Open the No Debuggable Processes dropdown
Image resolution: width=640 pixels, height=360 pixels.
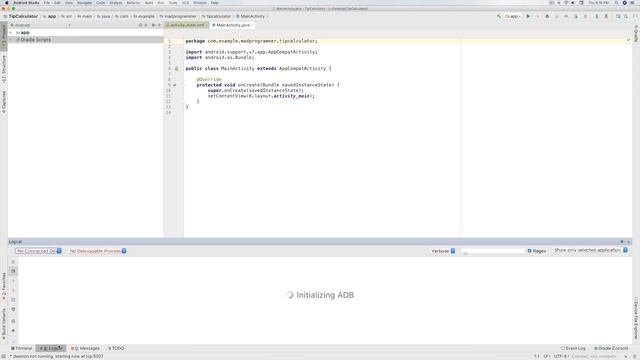(98, 251)
